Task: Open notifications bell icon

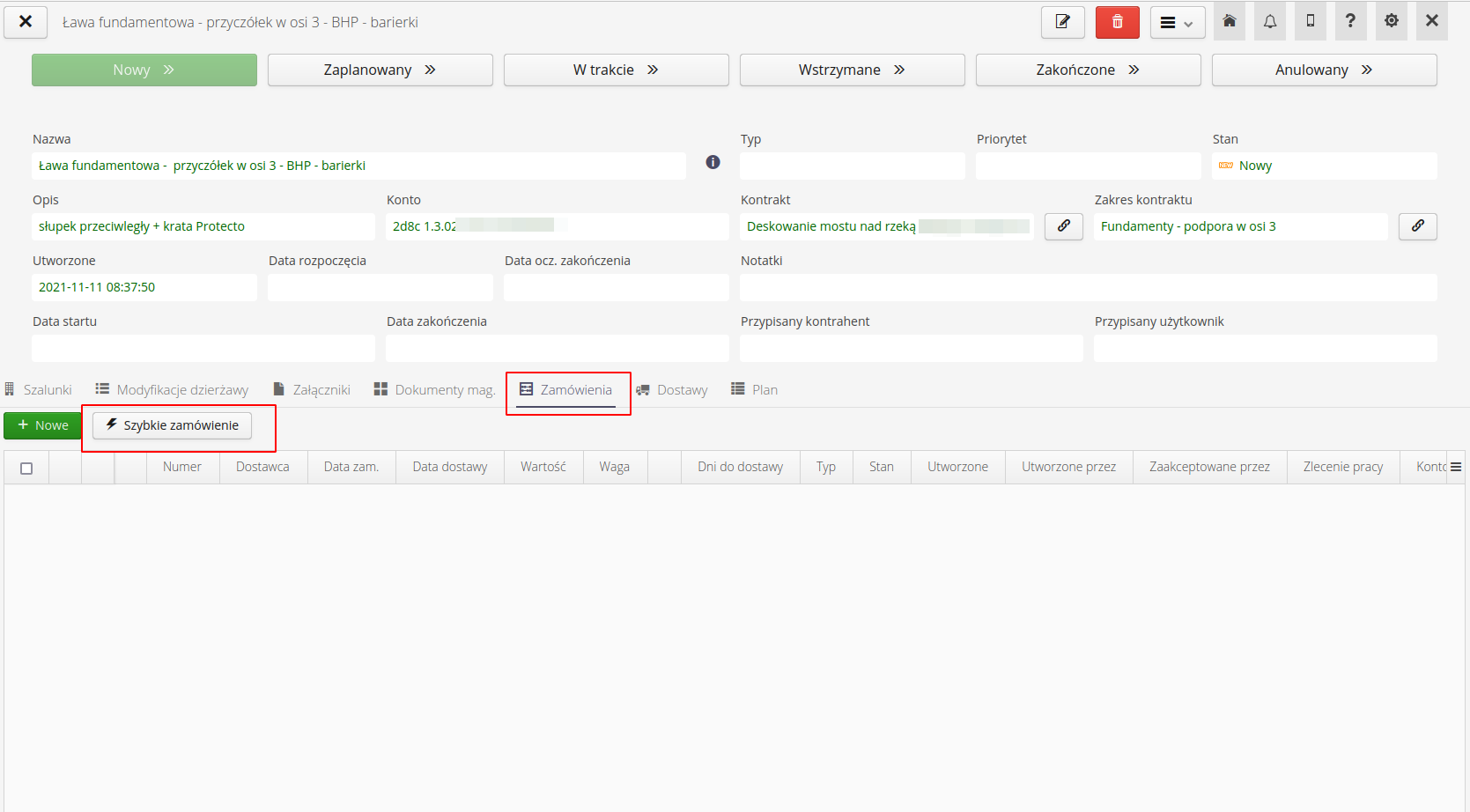Action: click(x=1269, y=21)
